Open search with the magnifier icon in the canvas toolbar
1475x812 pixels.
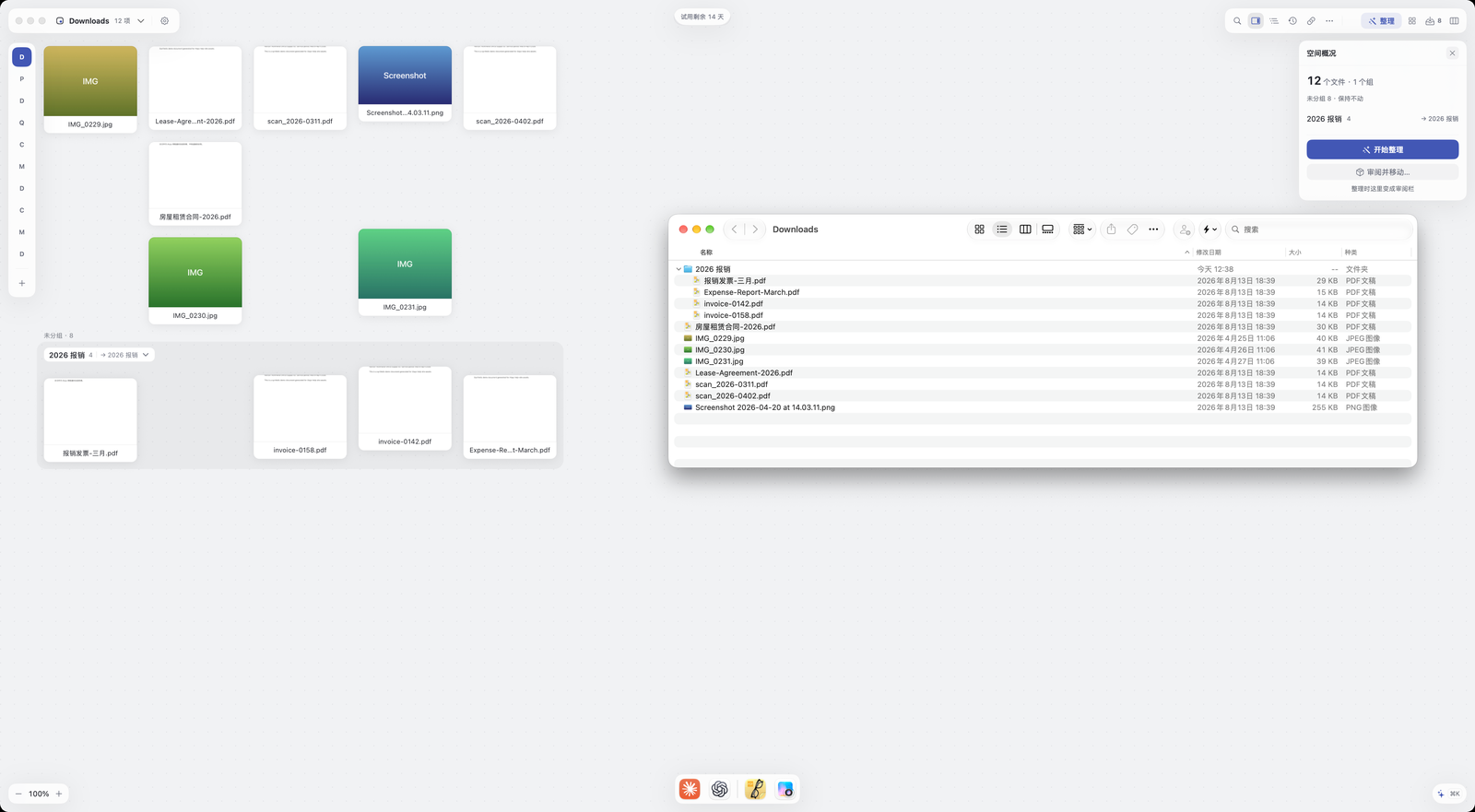[1237, 21]
